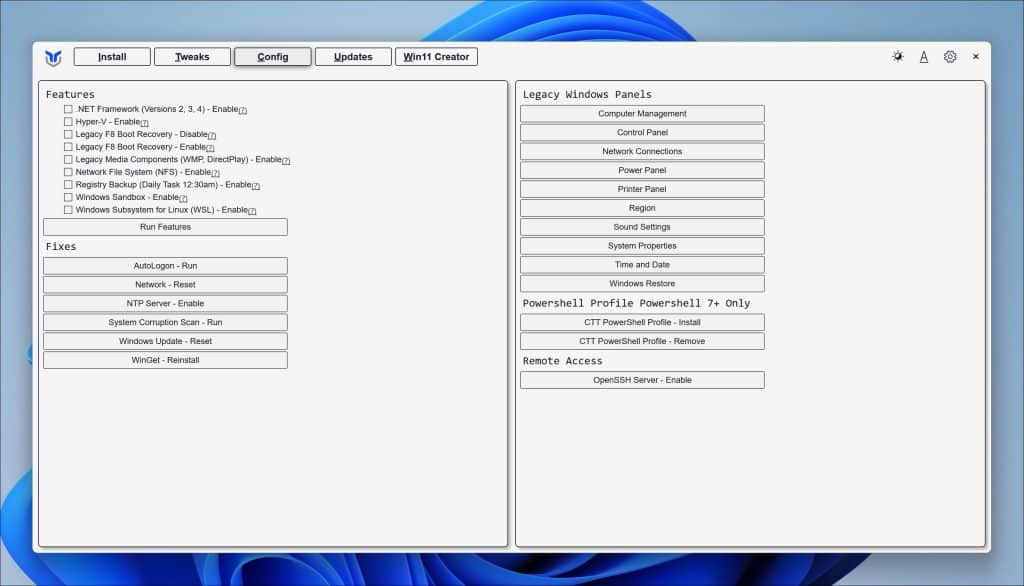Click the Run Features button
The image size is (1024, 586).
[x=165, y=227]
